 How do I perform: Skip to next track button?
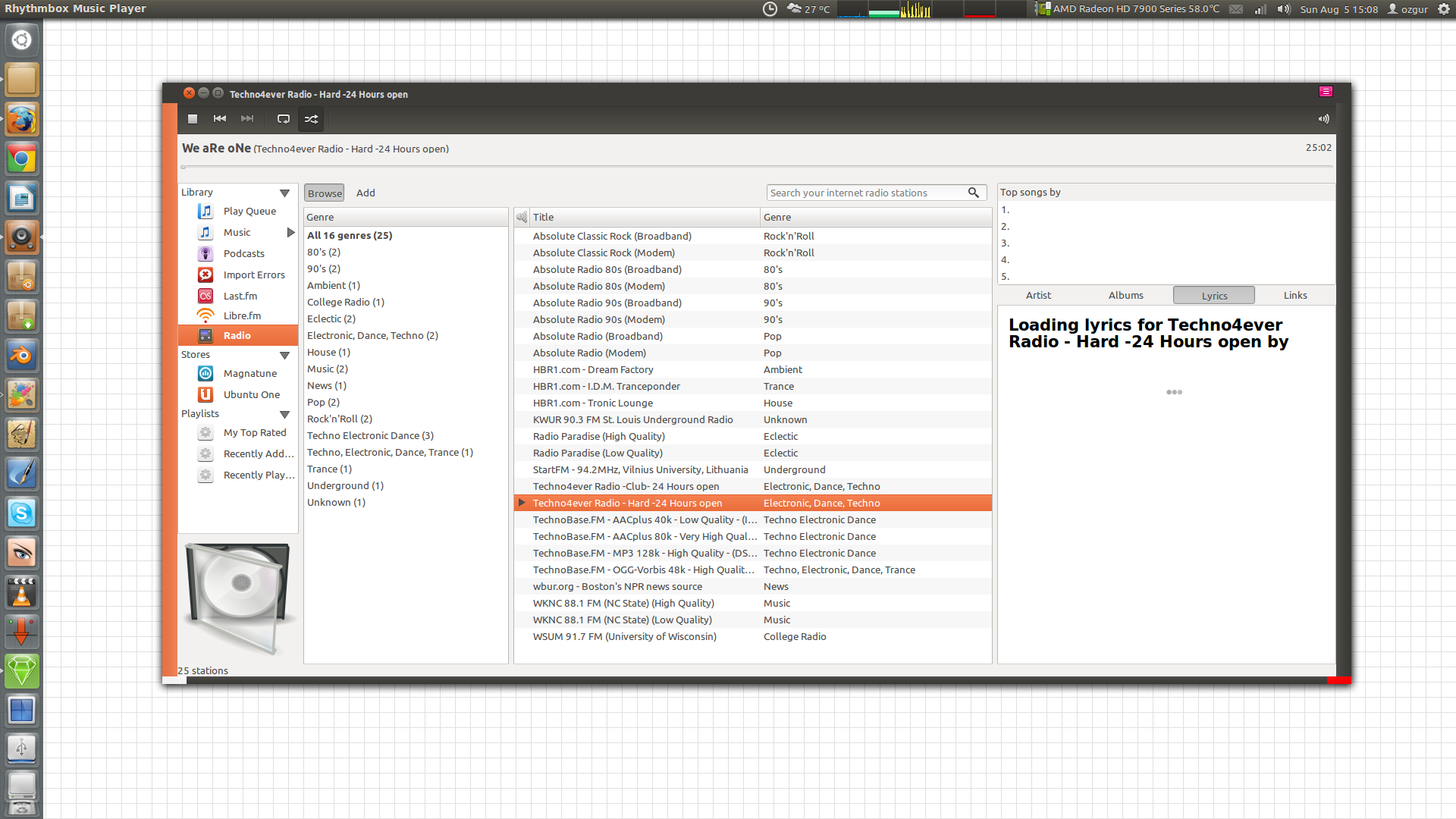pyautogui.click(x=247, y=119)
